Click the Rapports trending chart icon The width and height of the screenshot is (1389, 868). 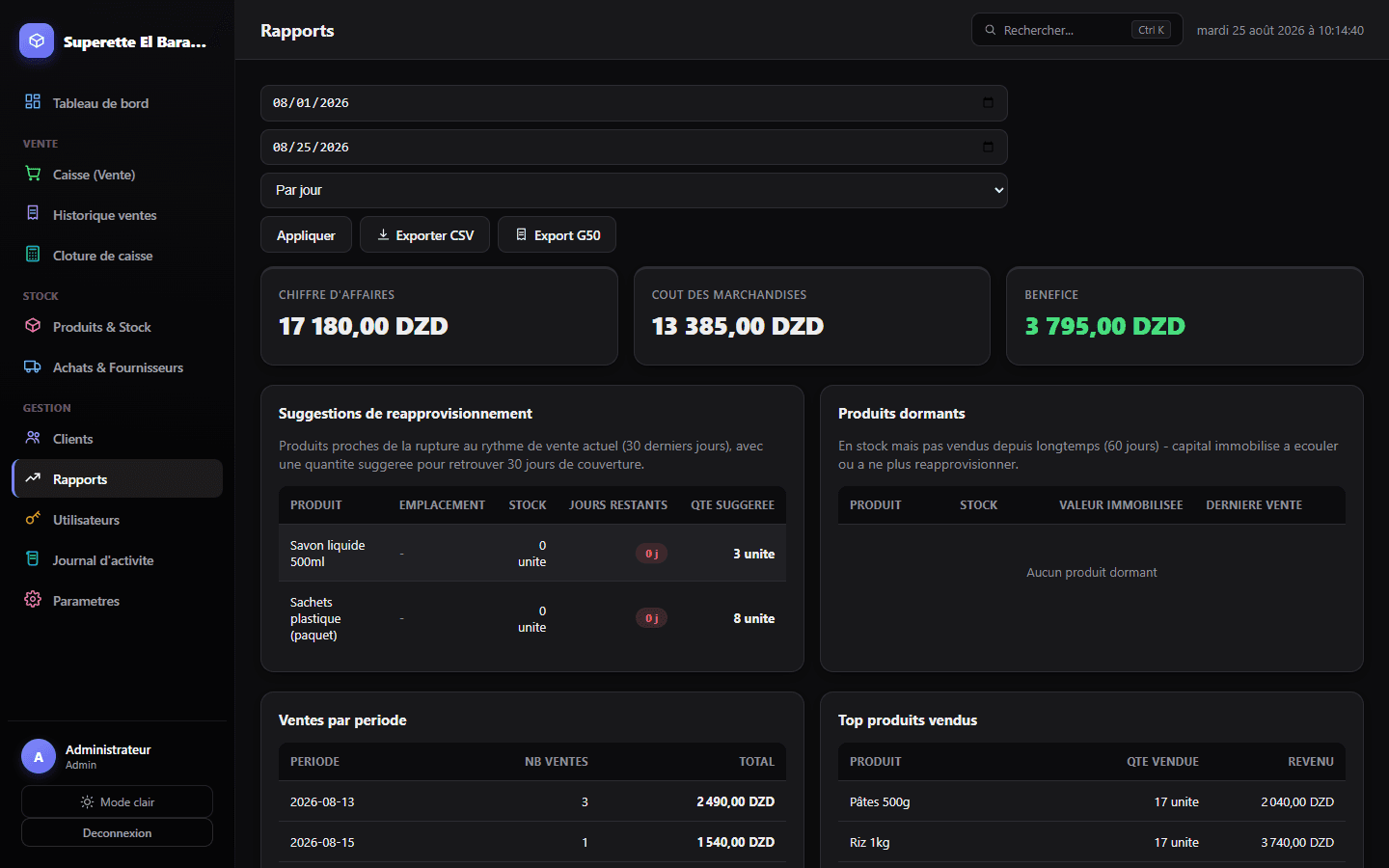pyautogui.click(x=33, y=478)
